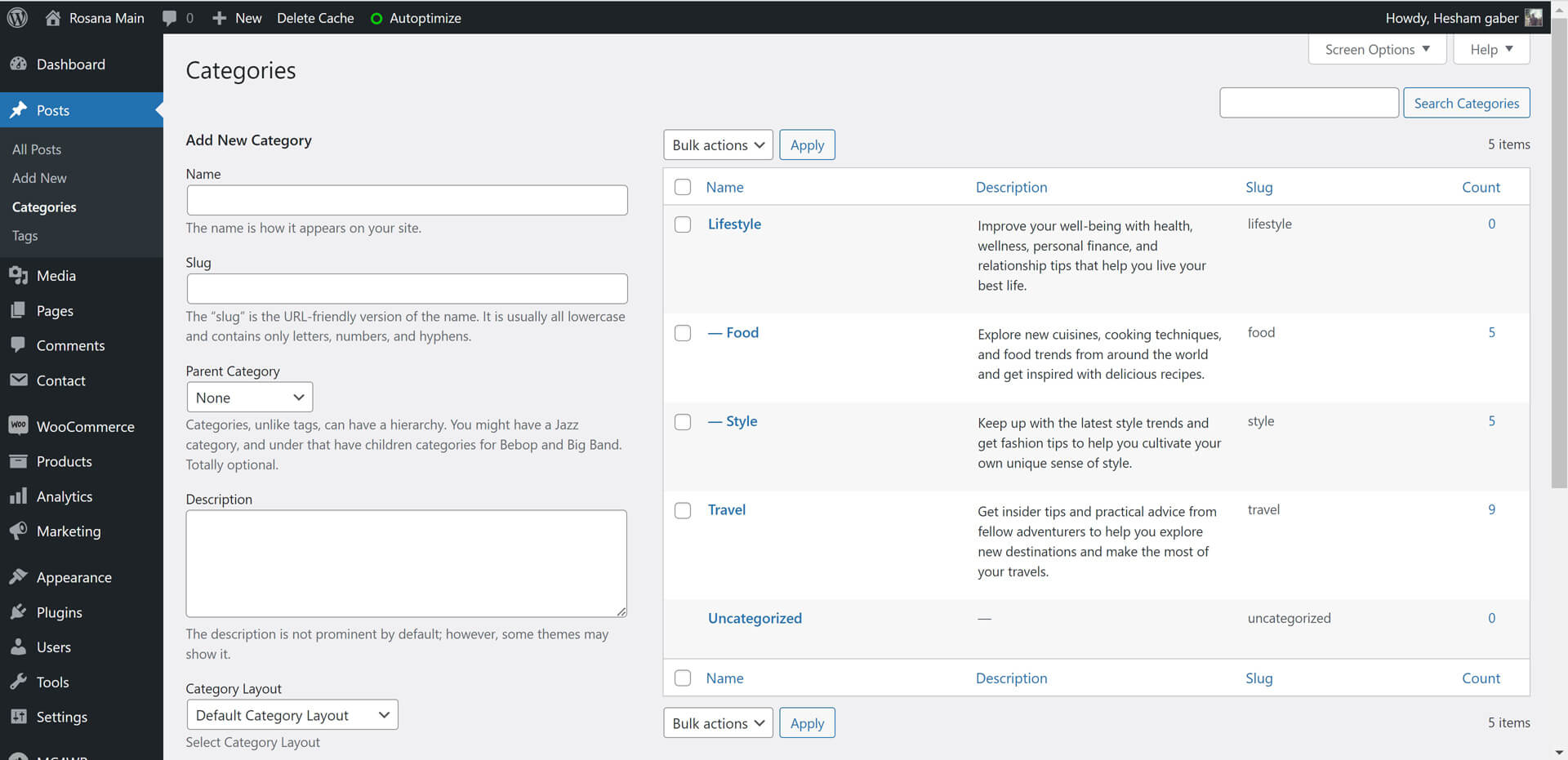Click inside the category Name input field

(407, 200)
